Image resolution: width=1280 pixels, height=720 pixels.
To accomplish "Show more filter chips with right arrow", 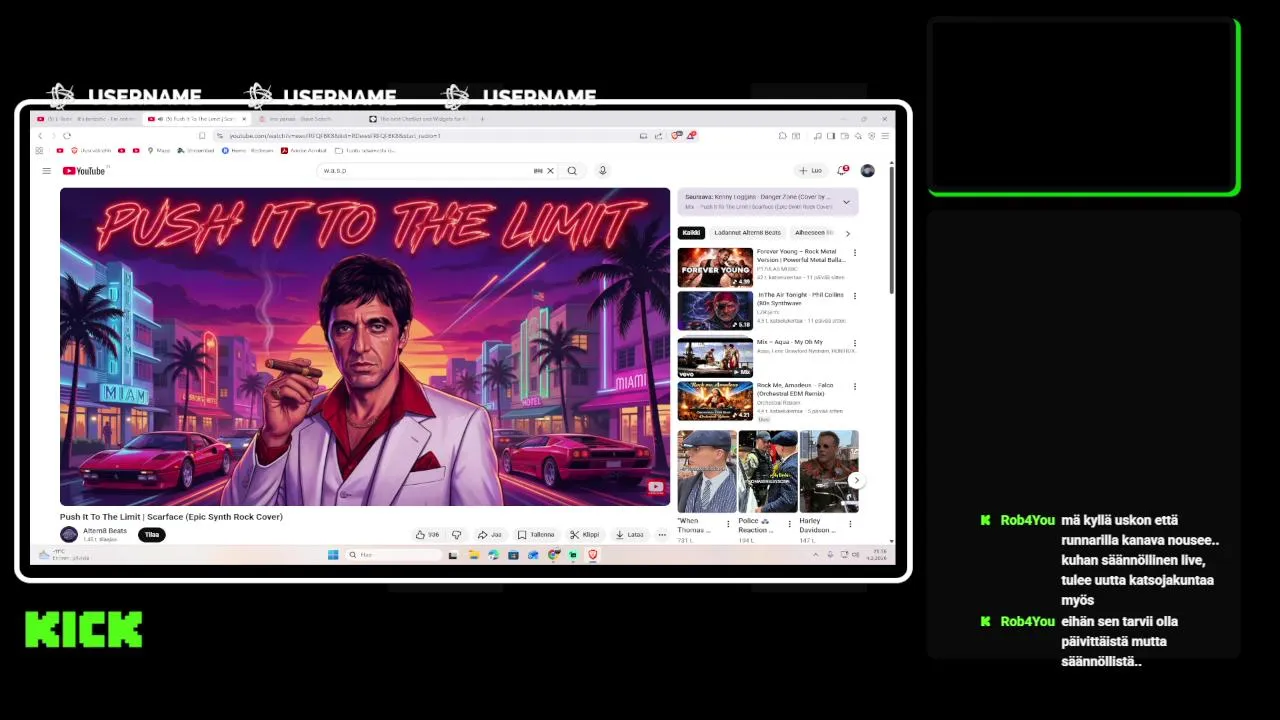I will (x=848, y=233).
